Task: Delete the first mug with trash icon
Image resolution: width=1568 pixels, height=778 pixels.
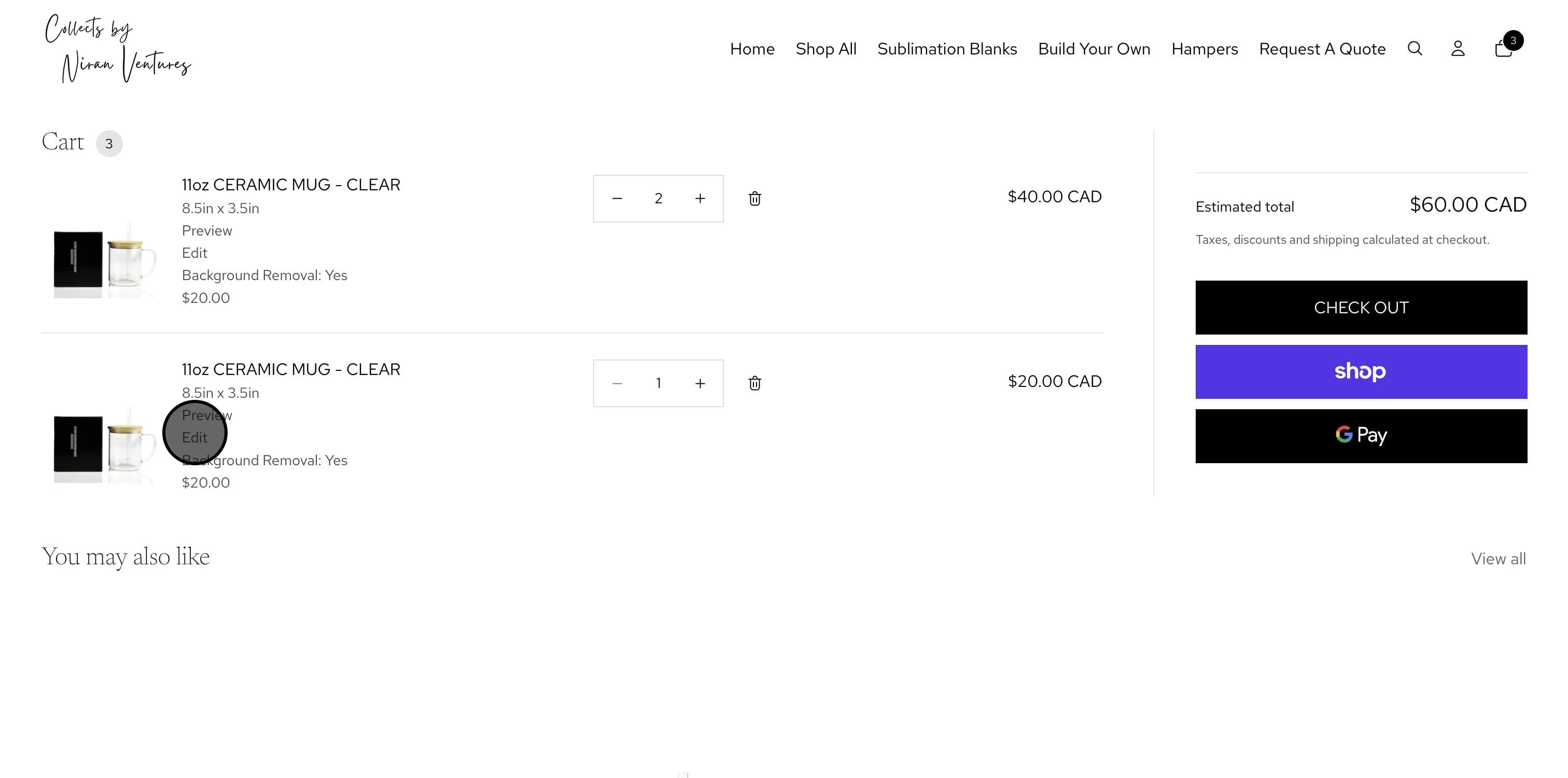Action: click(755, 199)
